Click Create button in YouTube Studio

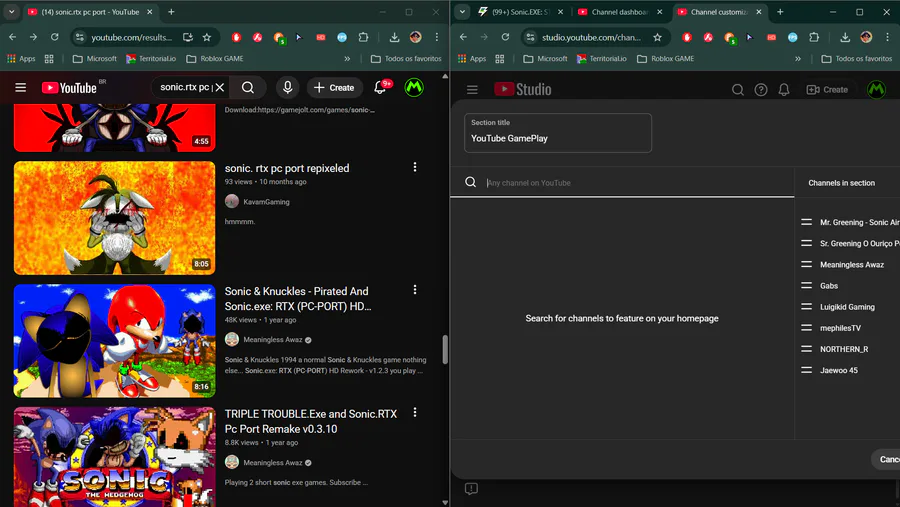click(827, 90)
